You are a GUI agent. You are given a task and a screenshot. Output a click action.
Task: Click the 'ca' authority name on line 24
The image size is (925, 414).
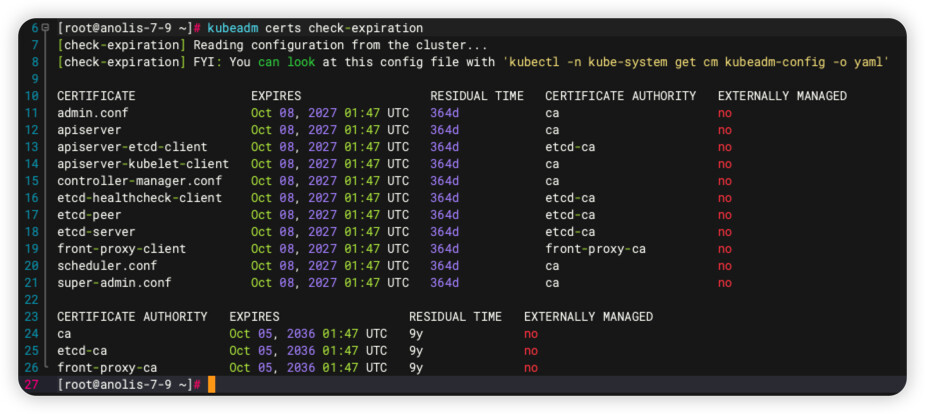[x=64, y=334]
